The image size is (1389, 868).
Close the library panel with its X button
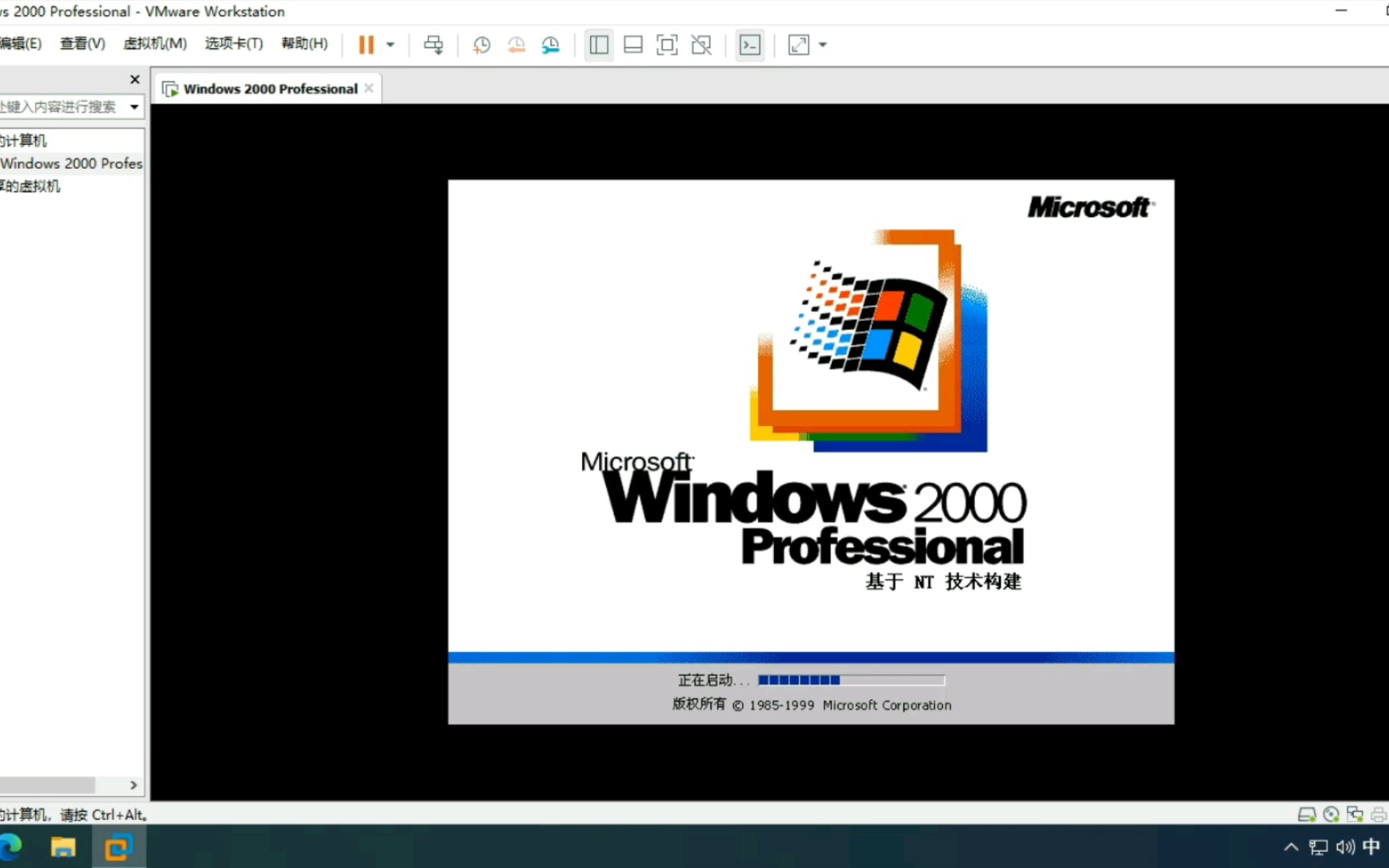click(x=134, y=79)
